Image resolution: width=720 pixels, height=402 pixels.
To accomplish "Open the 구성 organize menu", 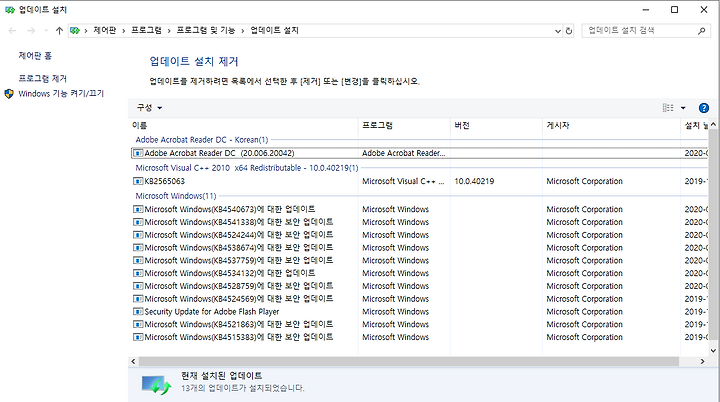I will point(149,108).
